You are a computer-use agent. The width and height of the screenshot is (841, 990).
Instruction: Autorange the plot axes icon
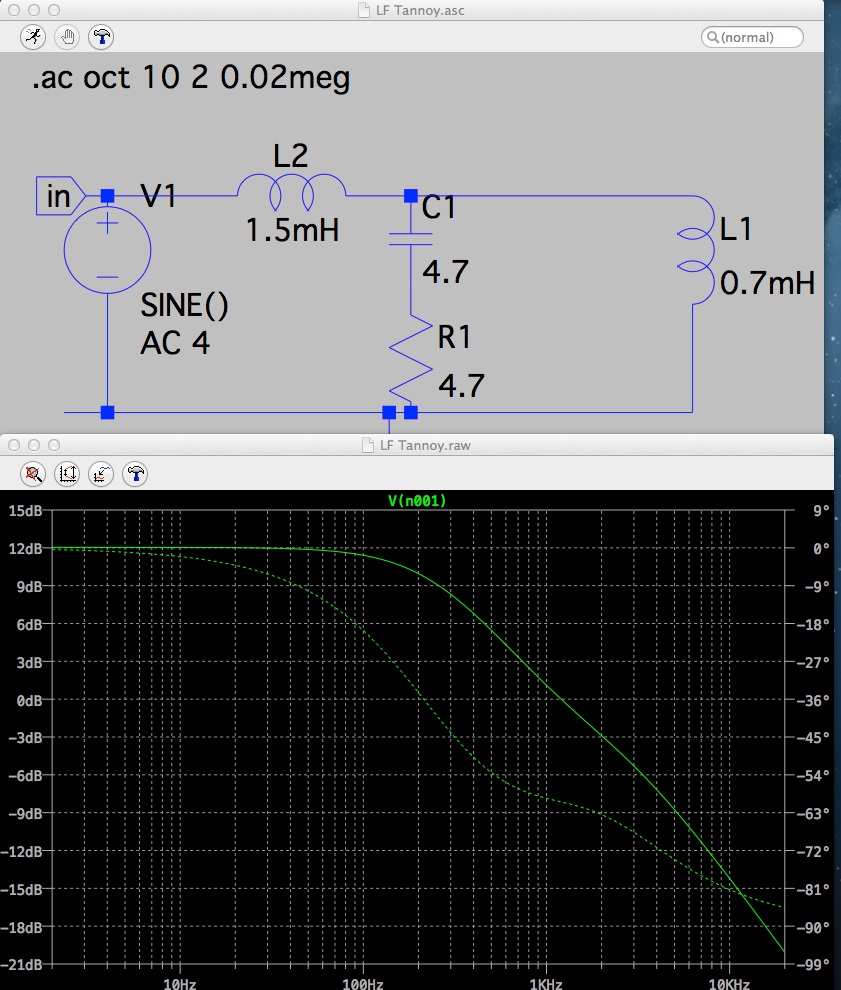pyautogui.click(x=67, y=473)
